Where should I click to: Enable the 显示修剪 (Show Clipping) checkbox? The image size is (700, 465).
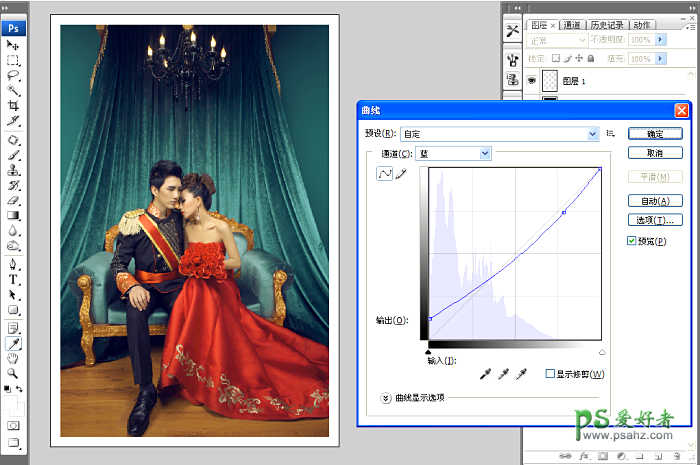(550, 374)
